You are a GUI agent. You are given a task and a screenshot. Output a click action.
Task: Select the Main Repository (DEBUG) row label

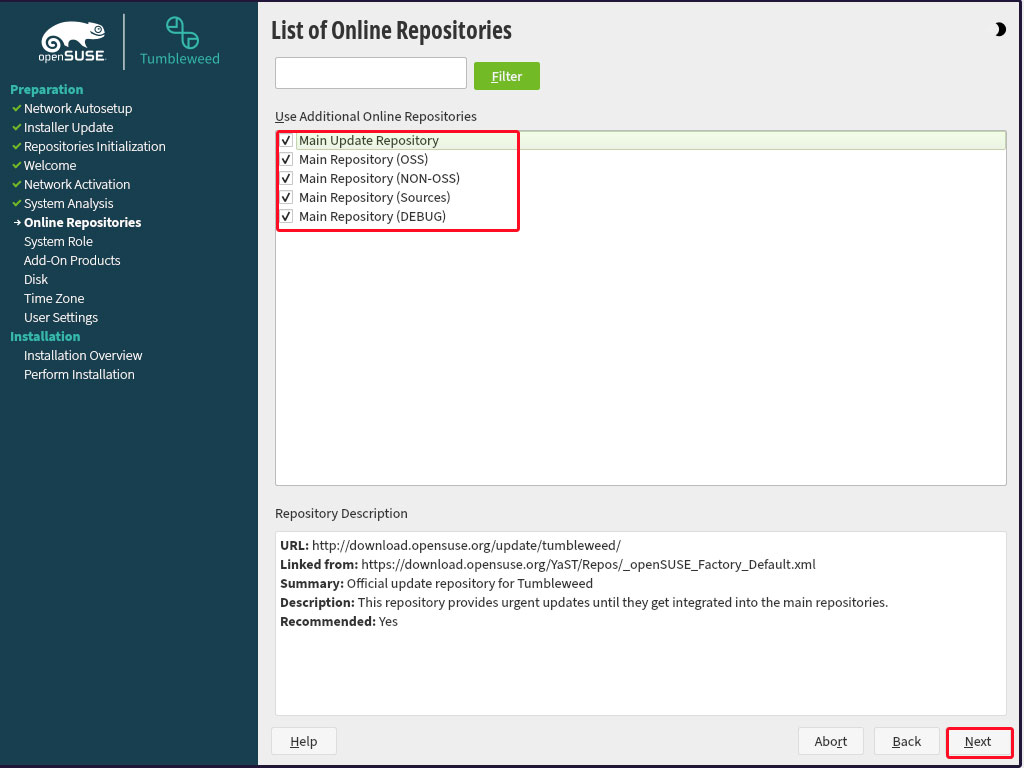click(x=372, y=216)
